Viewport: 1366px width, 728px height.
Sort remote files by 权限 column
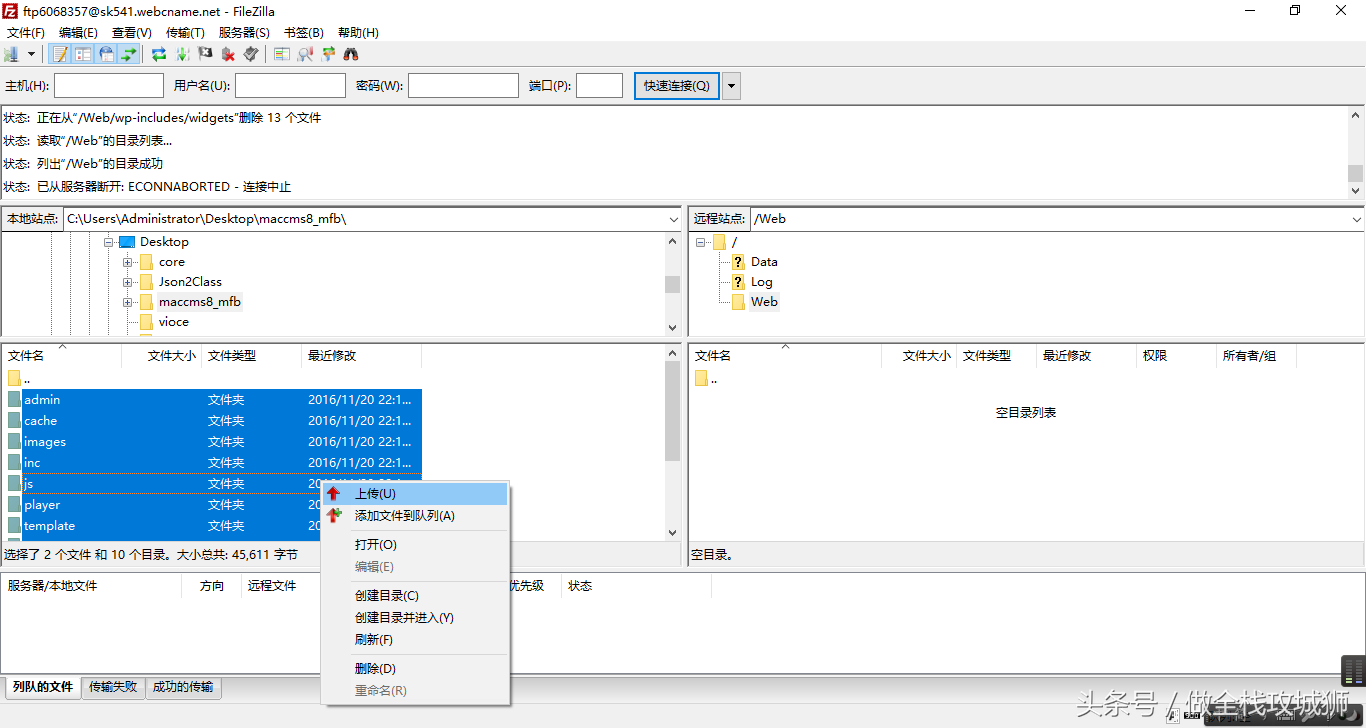coord(1176,356)
